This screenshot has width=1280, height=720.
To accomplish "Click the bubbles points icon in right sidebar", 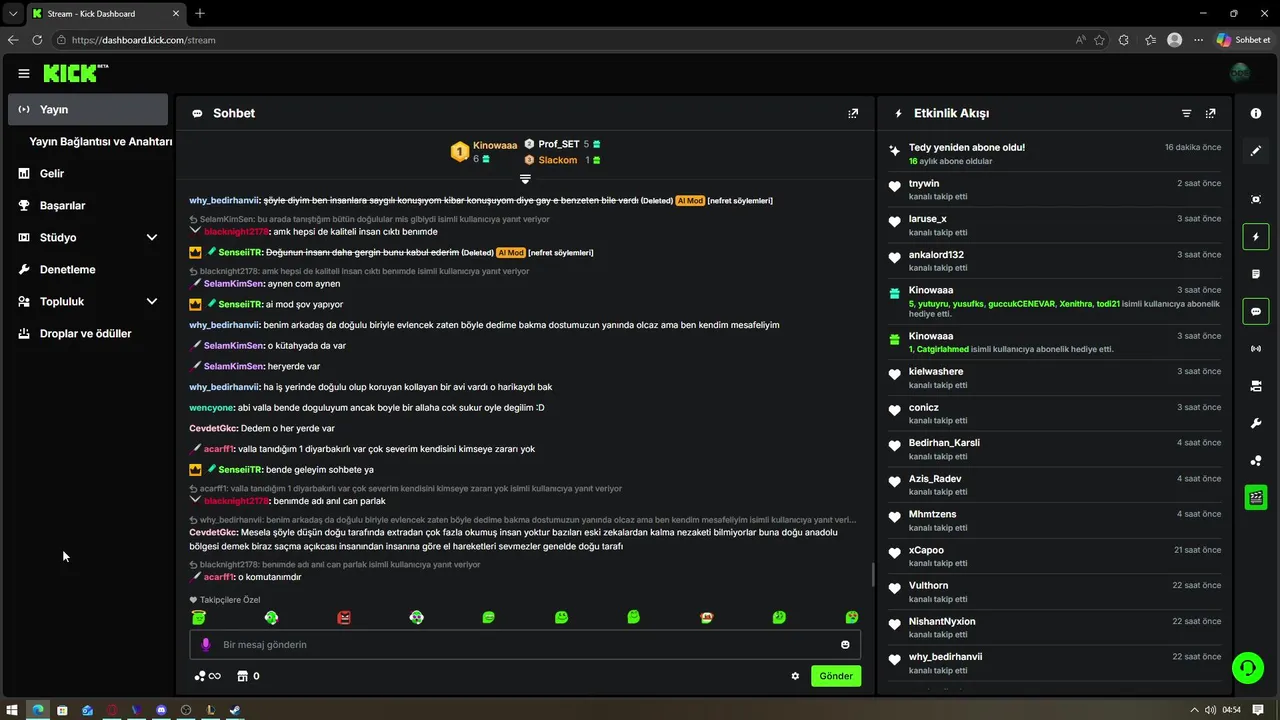I will (1256, 460).
